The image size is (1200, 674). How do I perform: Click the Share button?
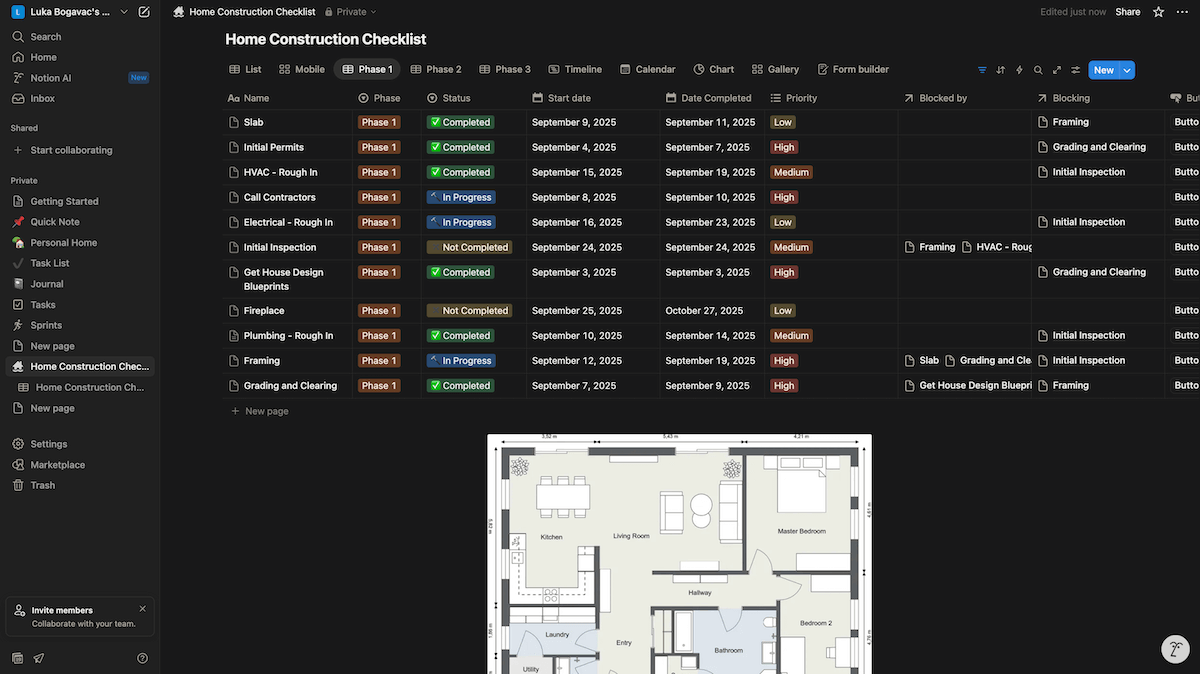point(1127,11)
